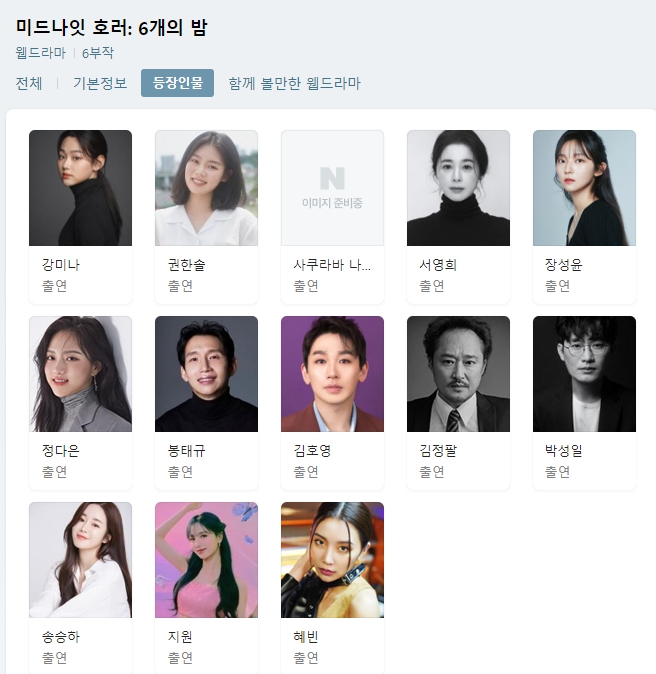
Task: Open the 박성일 profile photo
Action: tap(584, 374)
